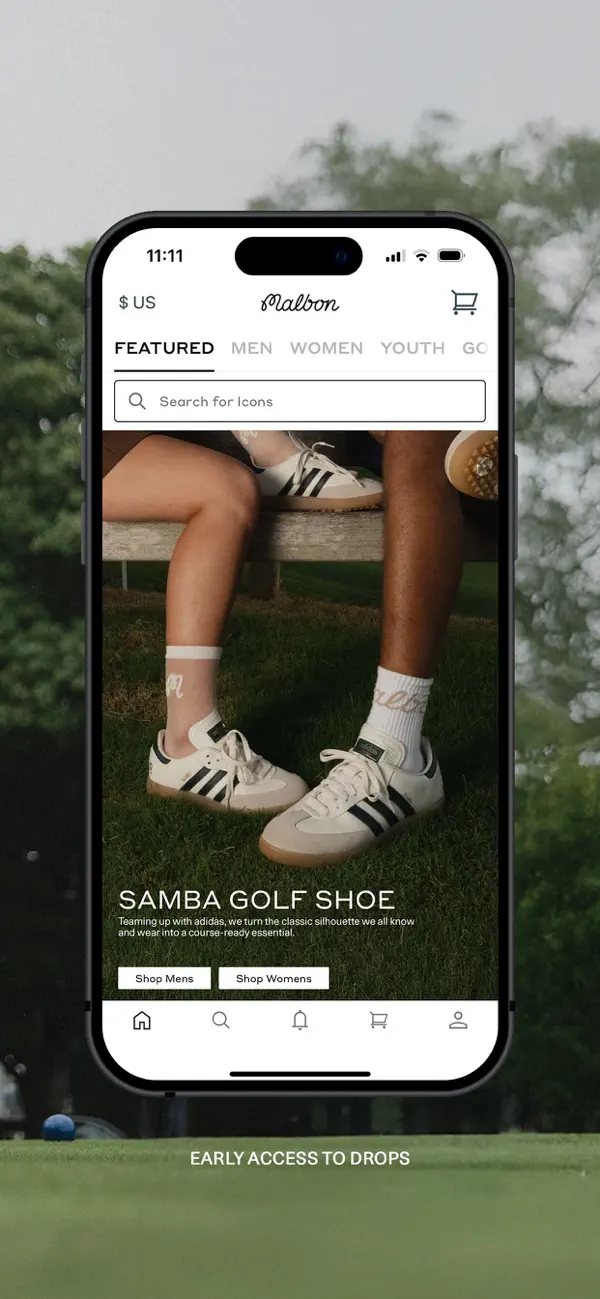Viewport: 600px width, 1299px height.
Task: Tap the magnifier icon in search field
Action: pos(137,401)
